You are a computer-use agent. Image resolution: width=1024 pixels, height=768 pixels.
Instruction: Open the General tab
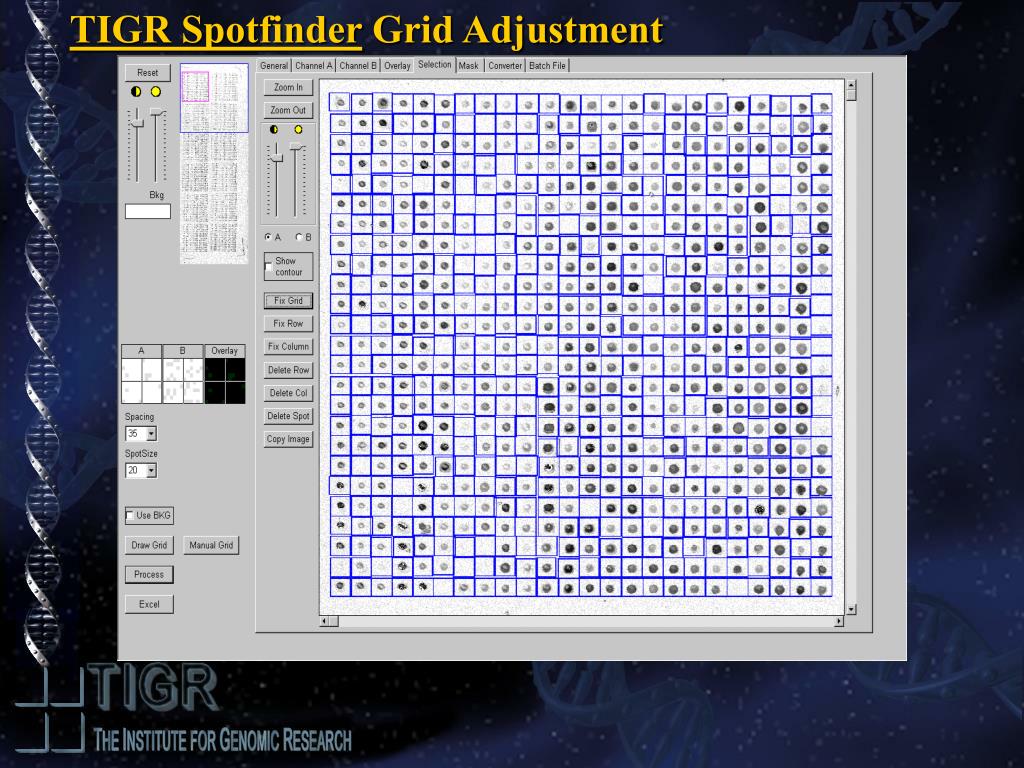(274, 66)
